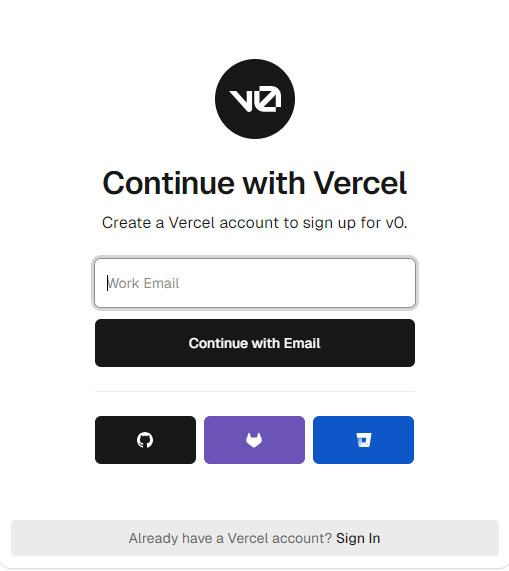Click the Continue with Vercel heading
This screenshot has height=571, width=509.
coord(254,183)
